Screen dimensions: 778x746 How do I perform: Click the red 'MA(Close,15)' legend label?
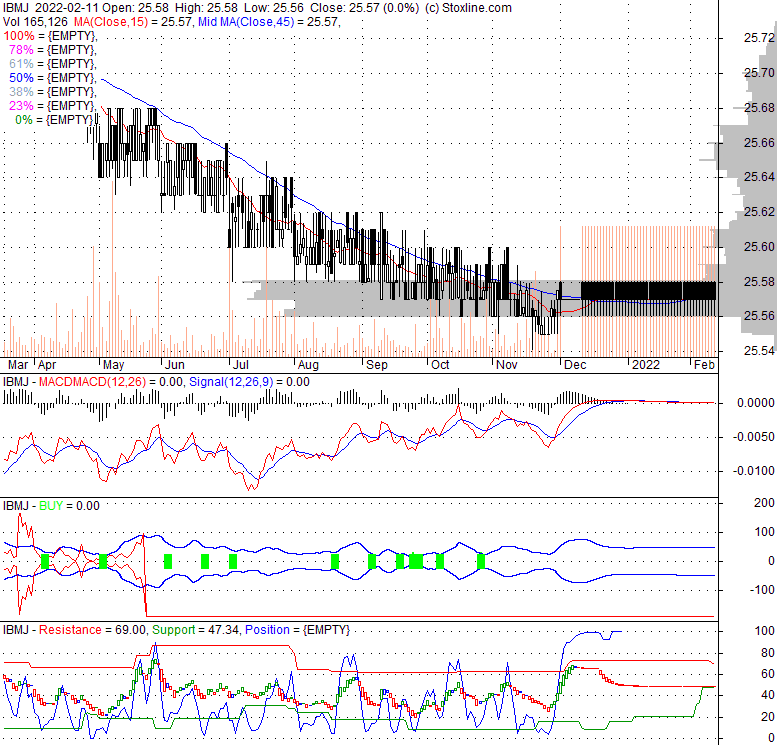pyautogui.click(x=111, y=22)
